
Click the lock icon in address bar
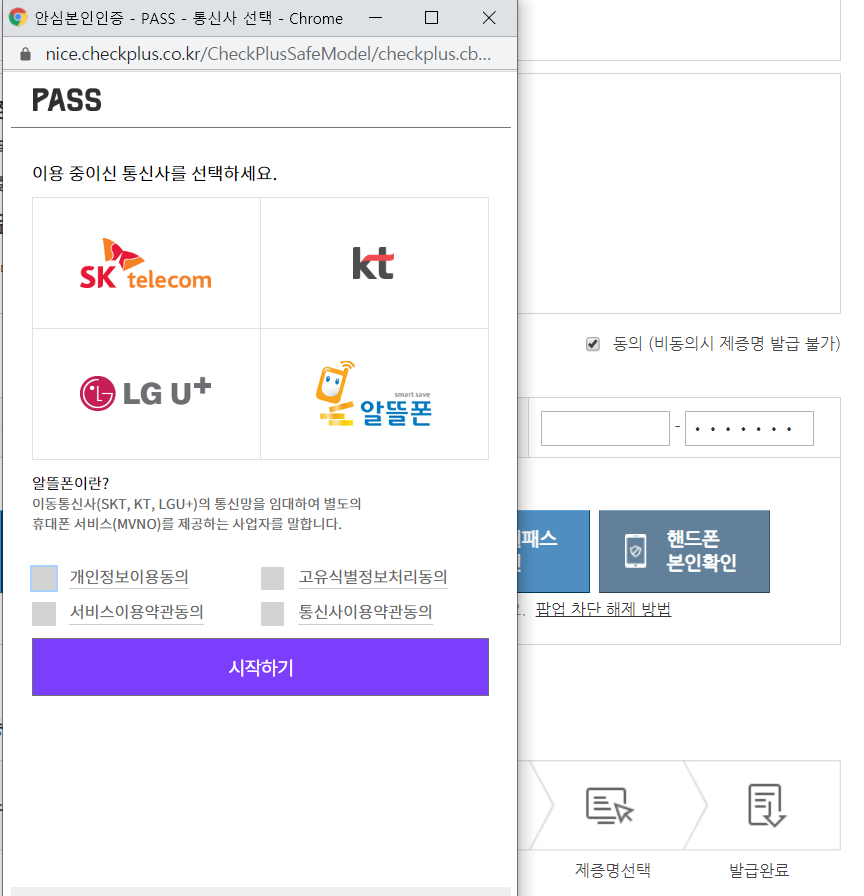coord(25,54)
